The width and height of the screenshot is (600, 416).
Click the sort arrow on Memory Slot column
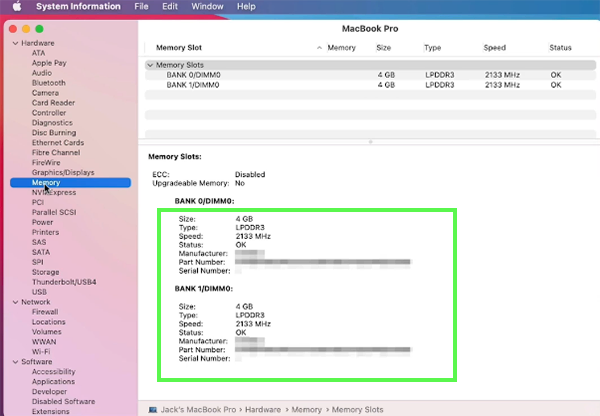coord(319,48)
